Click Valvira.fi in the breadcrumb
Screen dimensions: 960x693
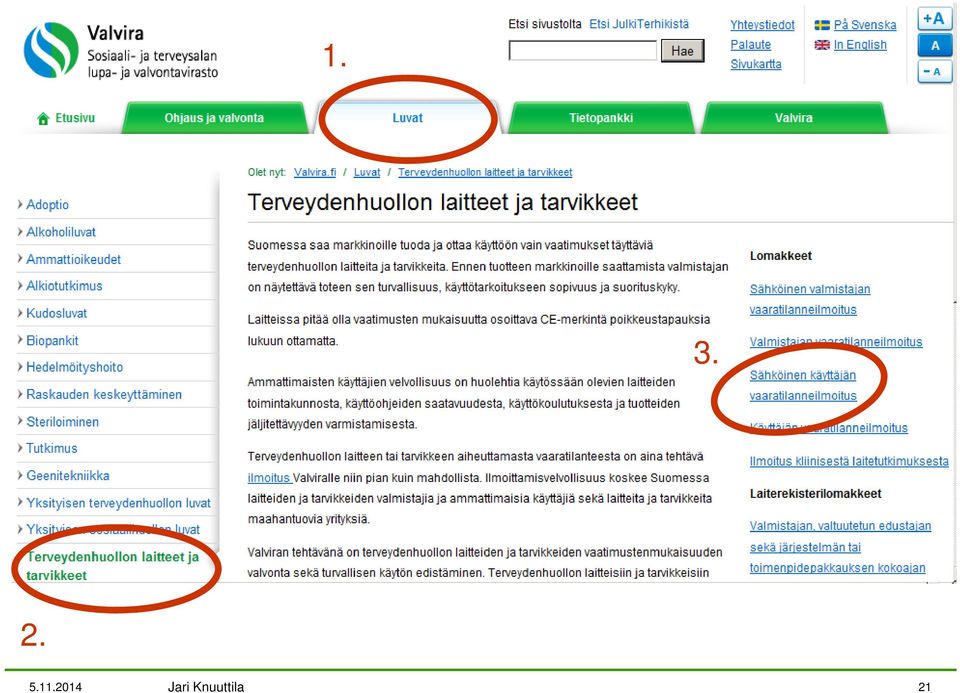click(x=315, y=173)
